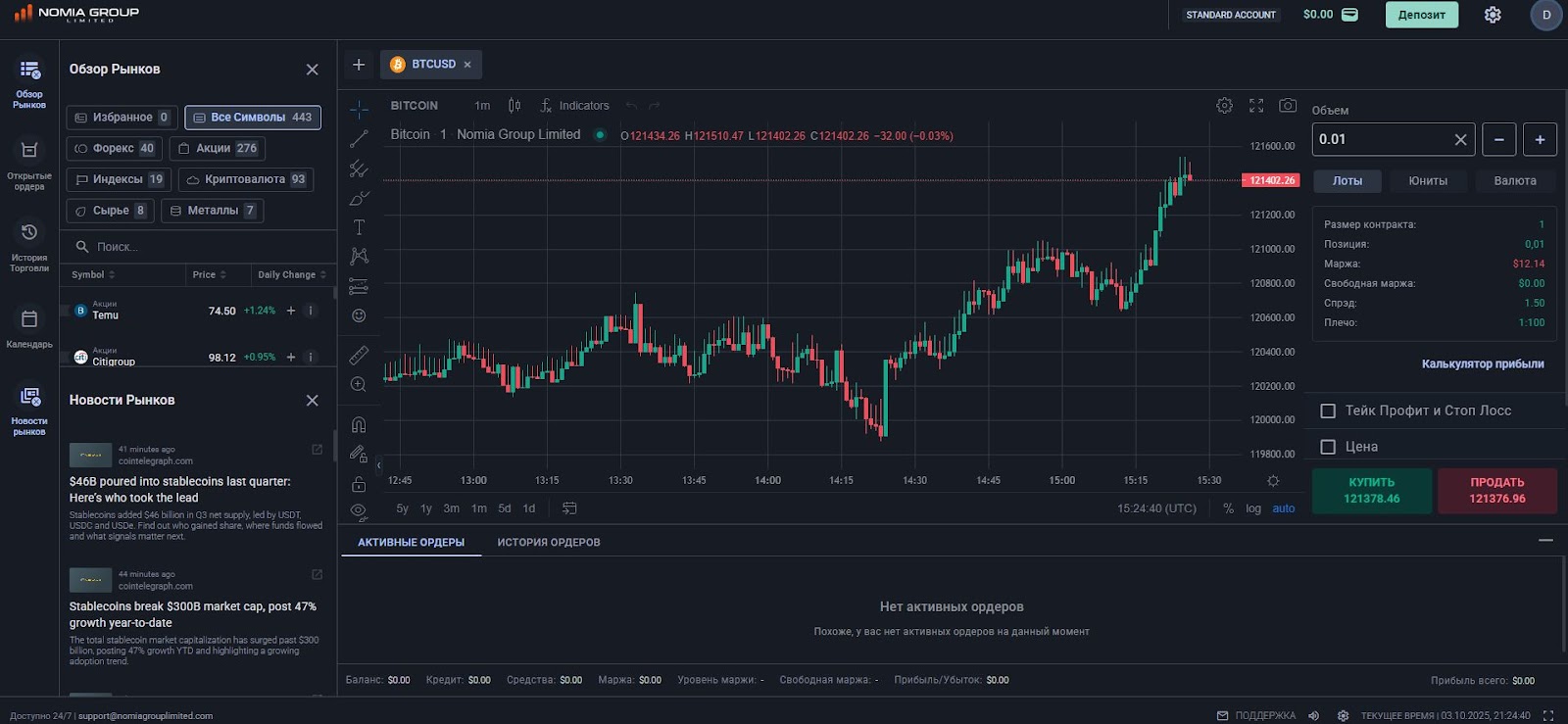Image resolution: width=1568 pixels, height=724 pixels.
Task: Tick the Цена checkbox
Action: tap(1328, 447)
